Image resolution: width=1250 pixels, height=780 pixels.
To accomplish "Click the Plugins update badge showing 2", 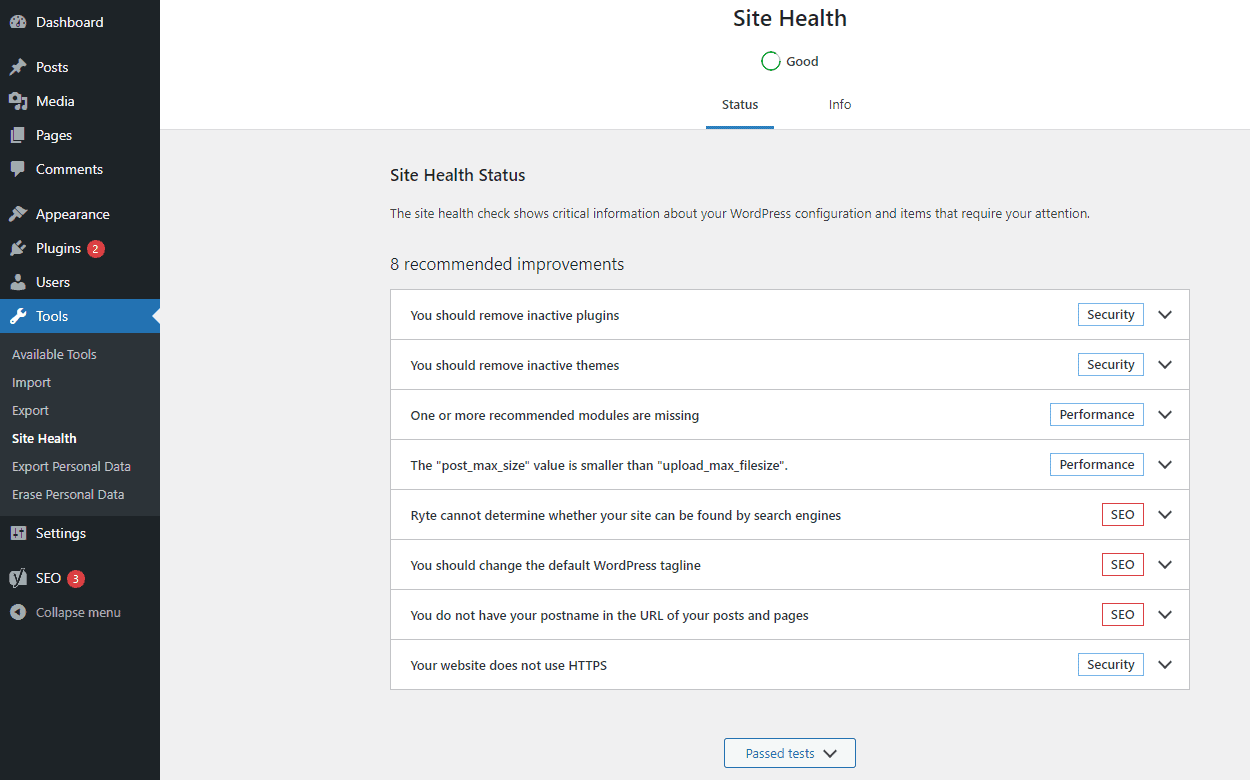I will [x=96, y=248].
